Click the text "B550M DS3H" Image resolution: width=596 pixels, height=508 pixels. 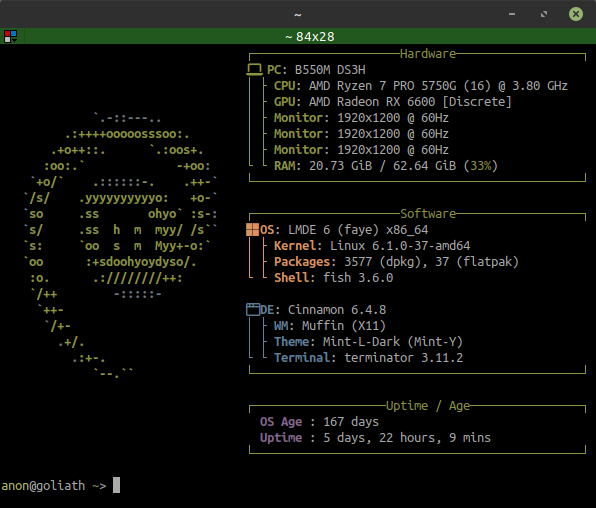coord(330,70)
